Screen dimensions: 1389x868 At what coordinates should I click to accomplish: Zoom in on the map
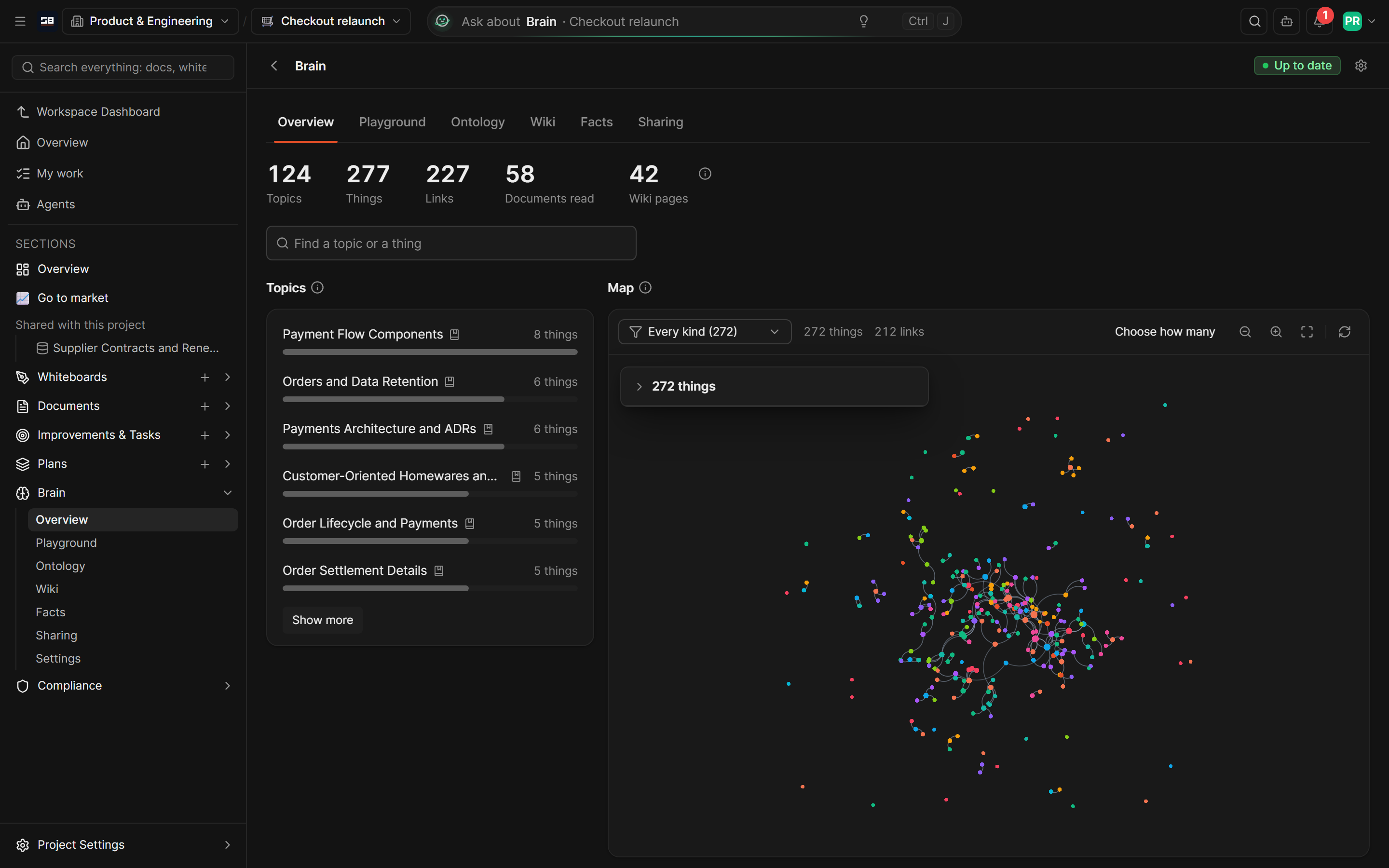tap(1276, 332)
